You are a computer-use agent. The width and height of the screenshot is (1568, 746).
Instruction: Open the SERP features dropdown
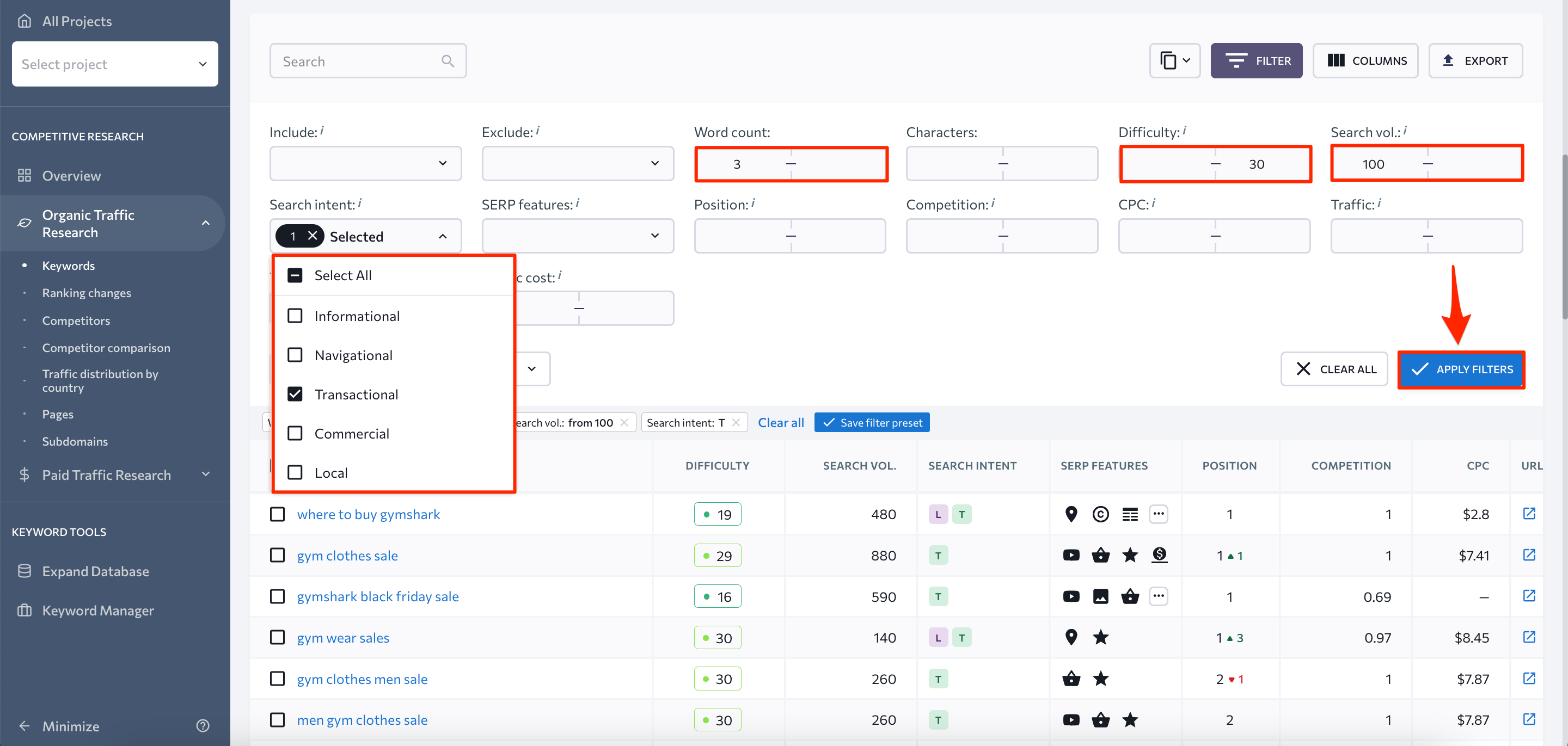tap(577, 236)
